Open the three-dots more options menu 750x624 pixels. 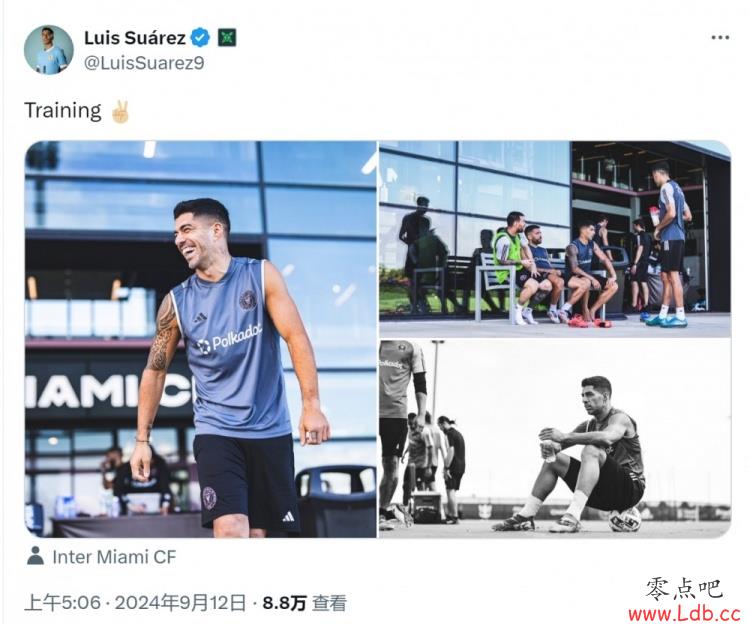pyautogui.click(x=720, y=38)
